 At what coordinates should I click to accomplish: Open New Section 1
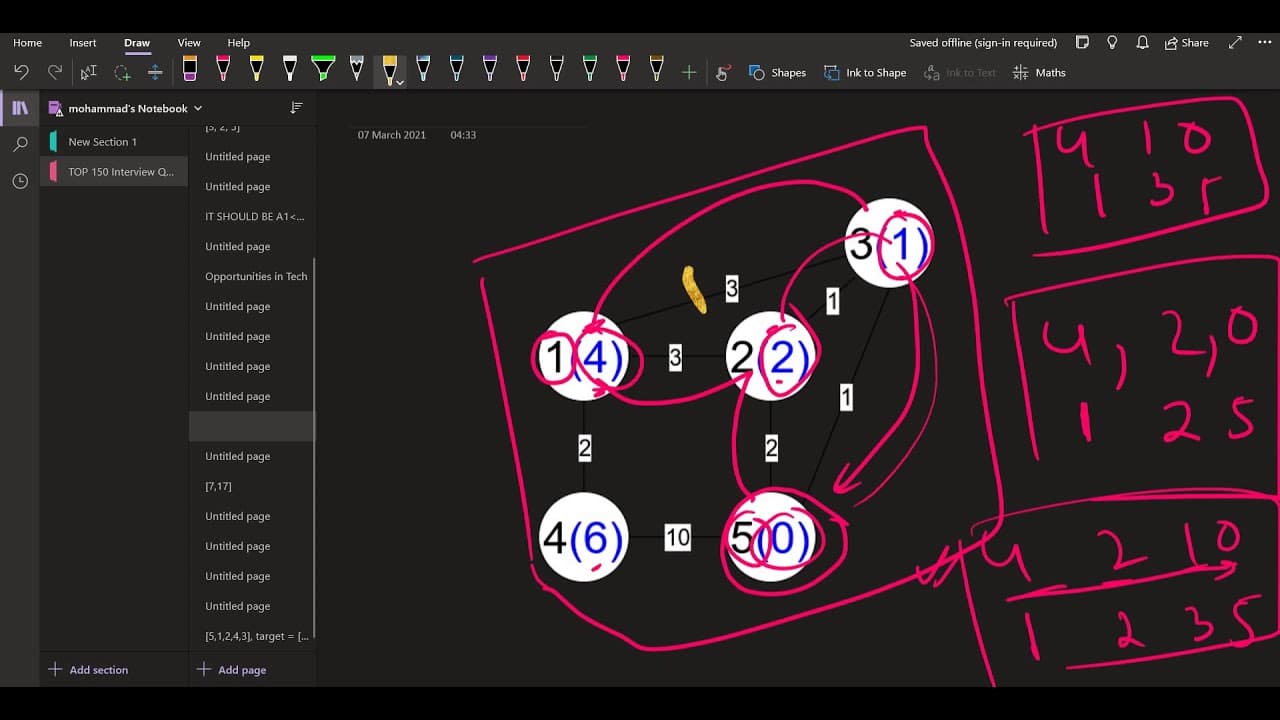point(114,142)
